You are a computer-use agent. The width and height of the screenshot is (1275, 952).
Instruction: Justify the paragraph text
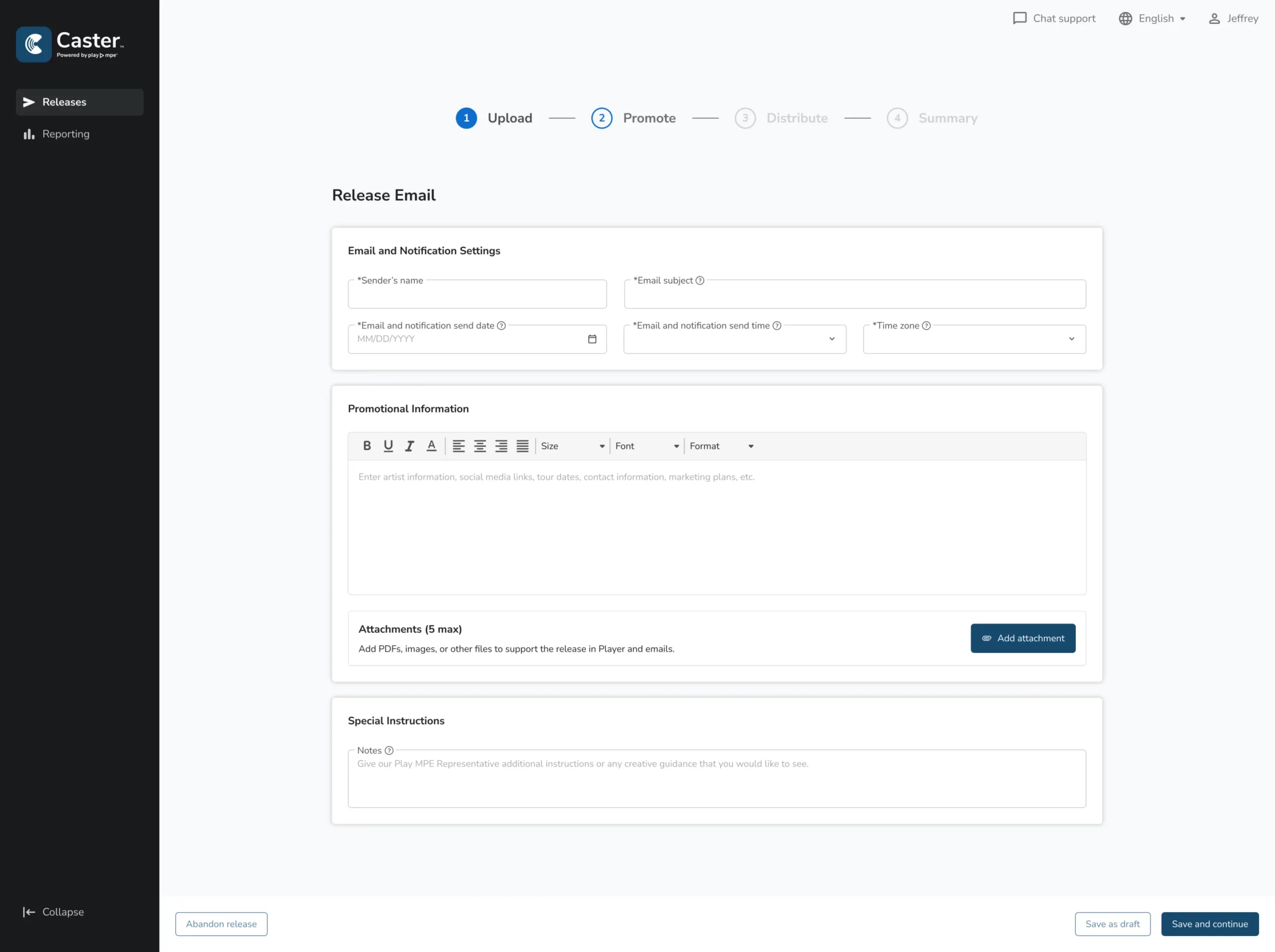tap(522, 446)
